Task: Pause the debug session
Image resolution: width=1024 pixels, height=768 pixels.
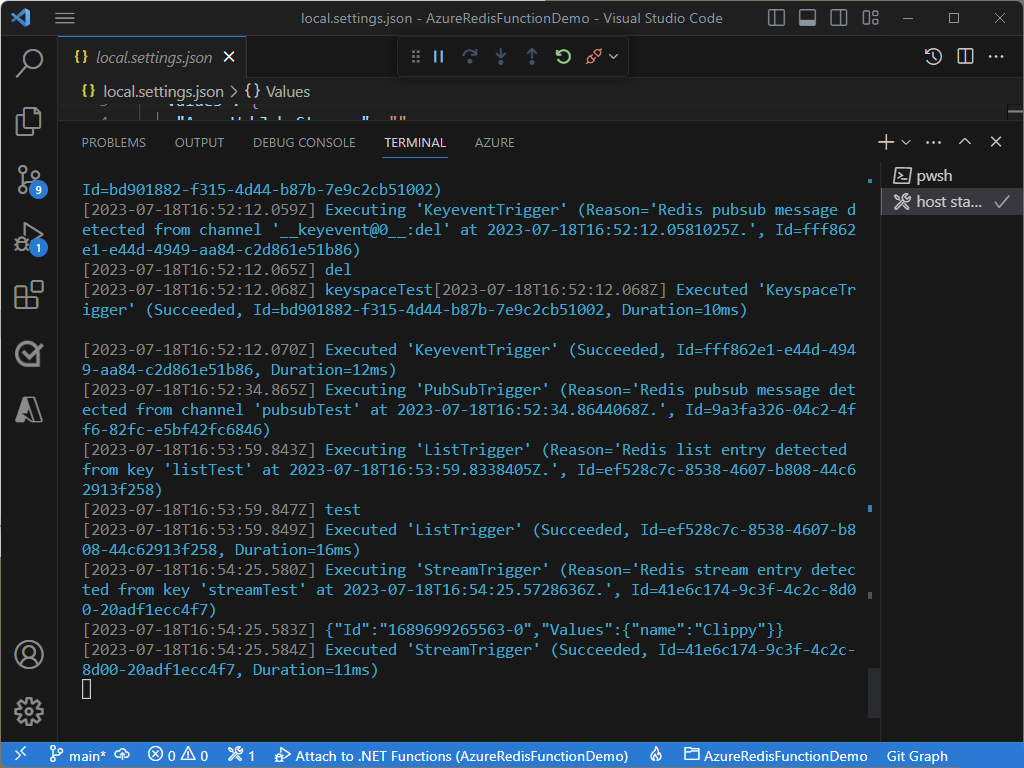Action: pyautogui.click(x=438, y=57)
